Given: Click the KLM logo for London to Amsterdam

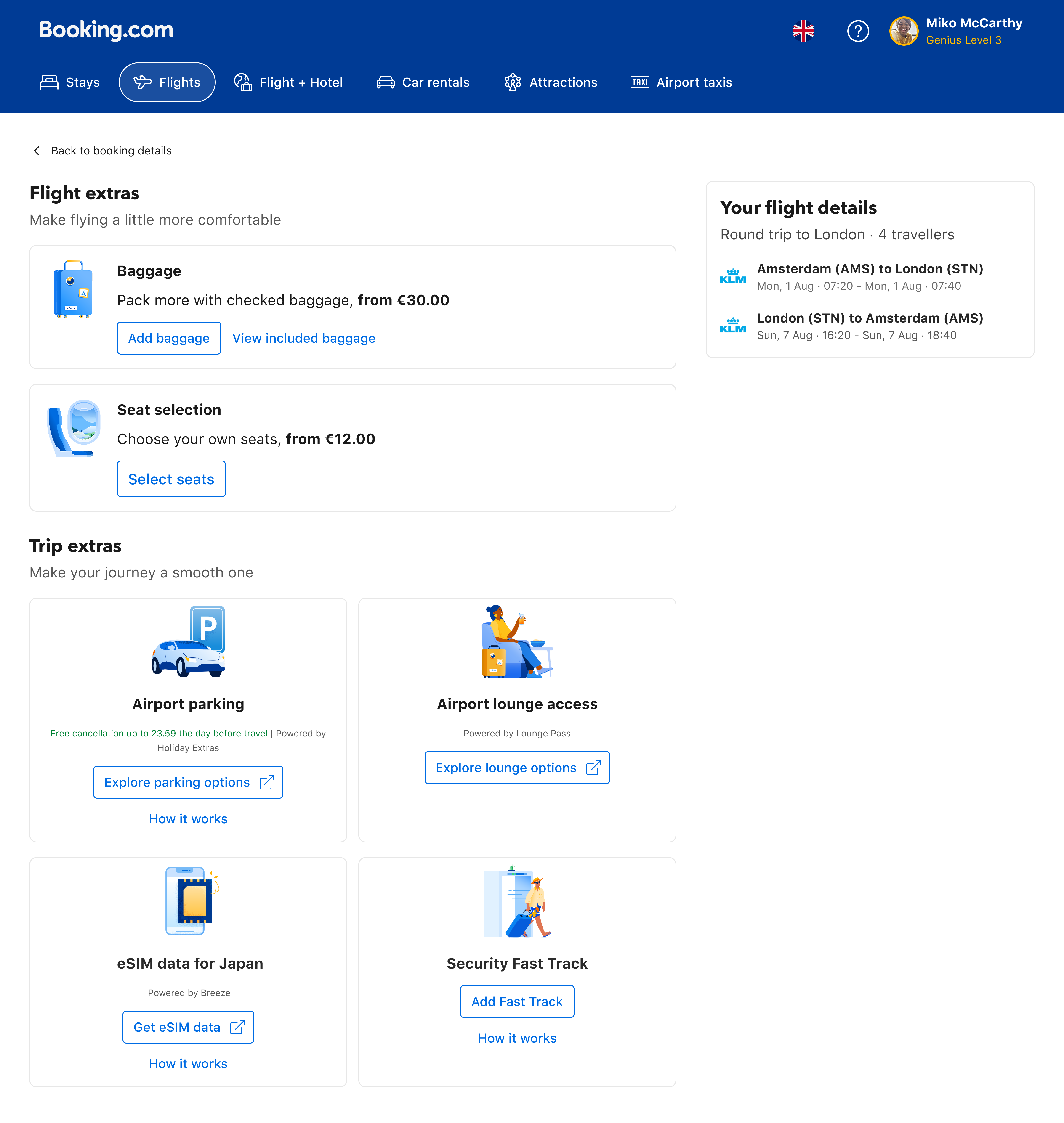Looking at the screenshot, I should [x=733, y=325].
